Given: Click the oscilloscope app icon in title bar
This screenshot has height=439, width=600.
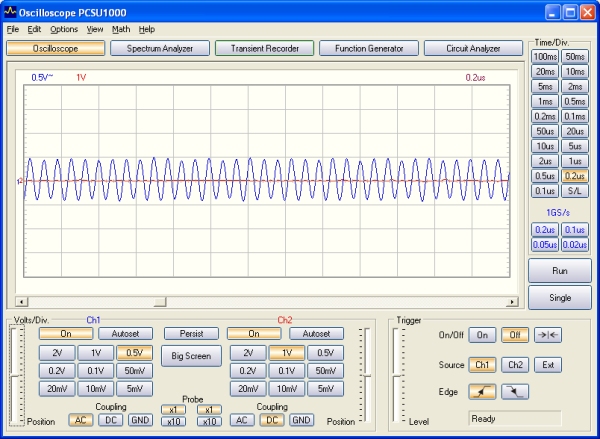Looking at the screenshot, I should click(x=10, y=12).
